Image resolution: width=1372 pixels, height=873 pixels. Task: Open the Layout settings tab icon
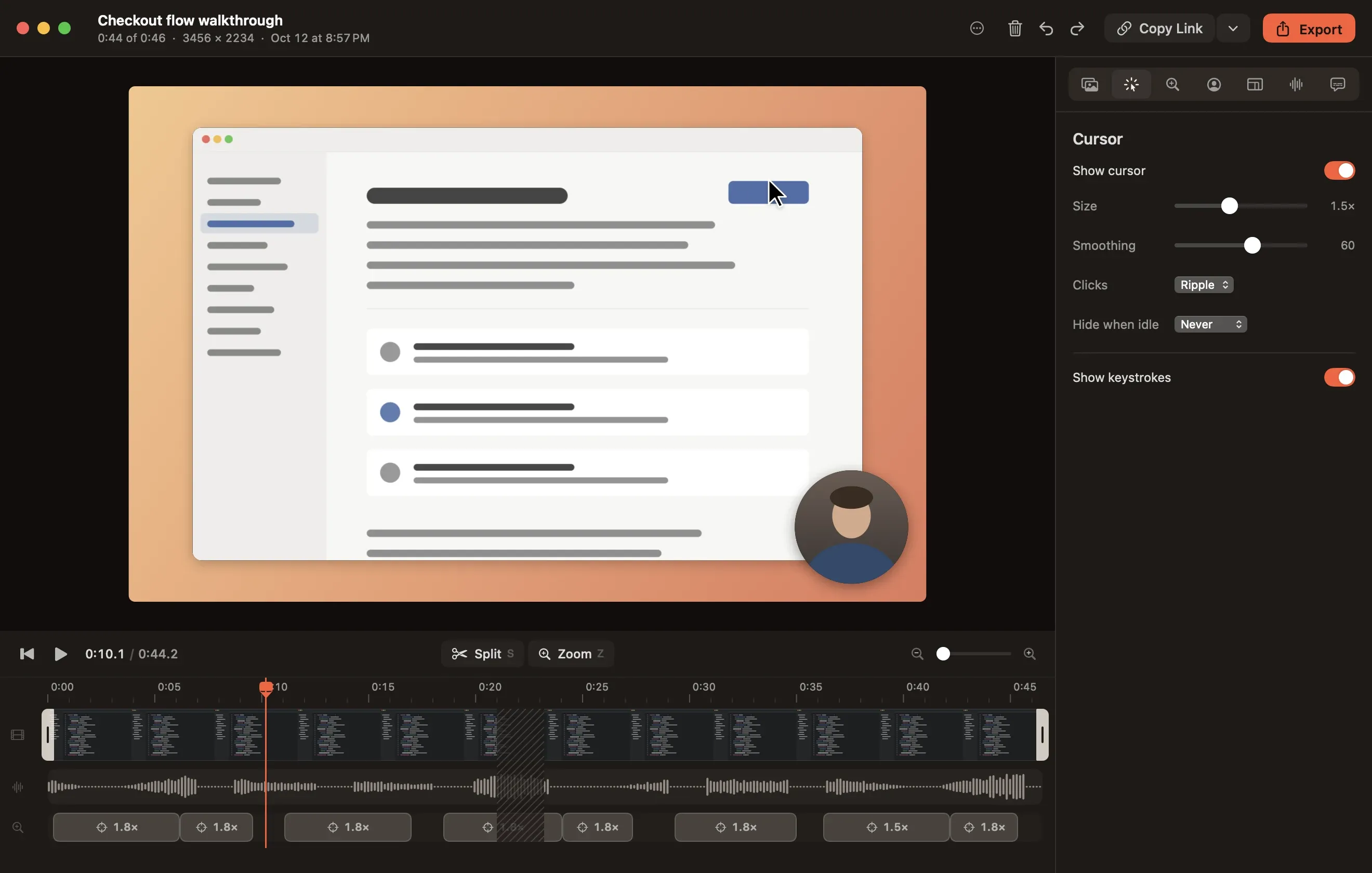[x=1255, y=85]
